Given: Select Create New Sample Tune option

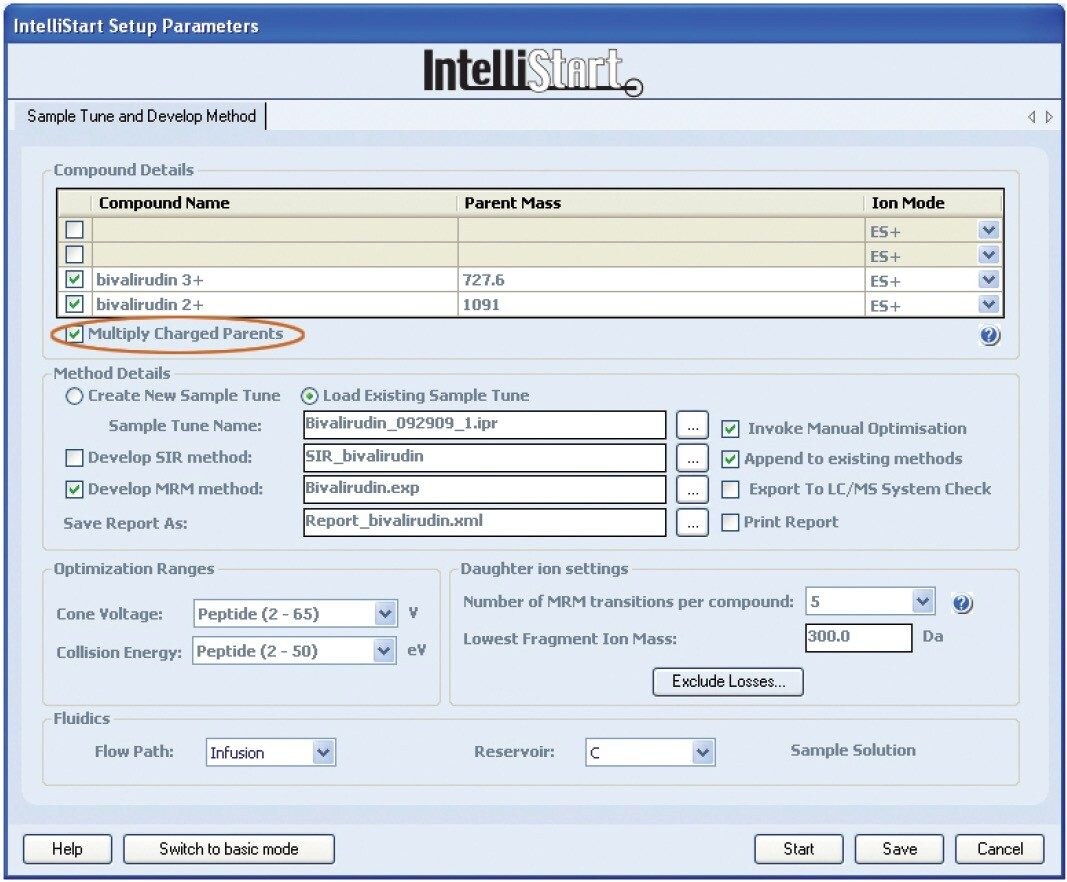Looking at the screenshot, I should coord(74,396).
